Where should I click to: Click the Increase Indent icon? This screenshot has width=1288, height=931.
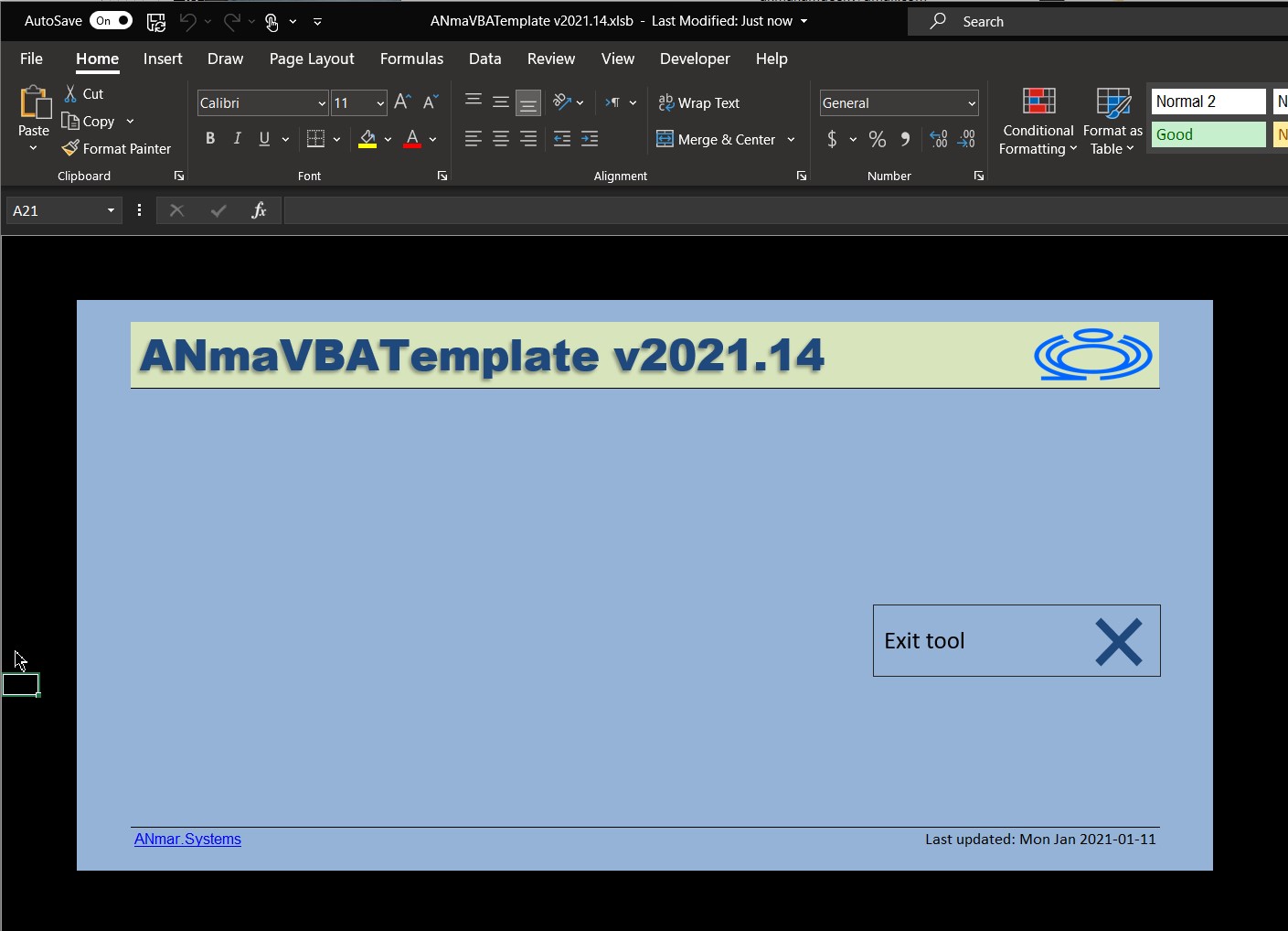pos(590,139)
